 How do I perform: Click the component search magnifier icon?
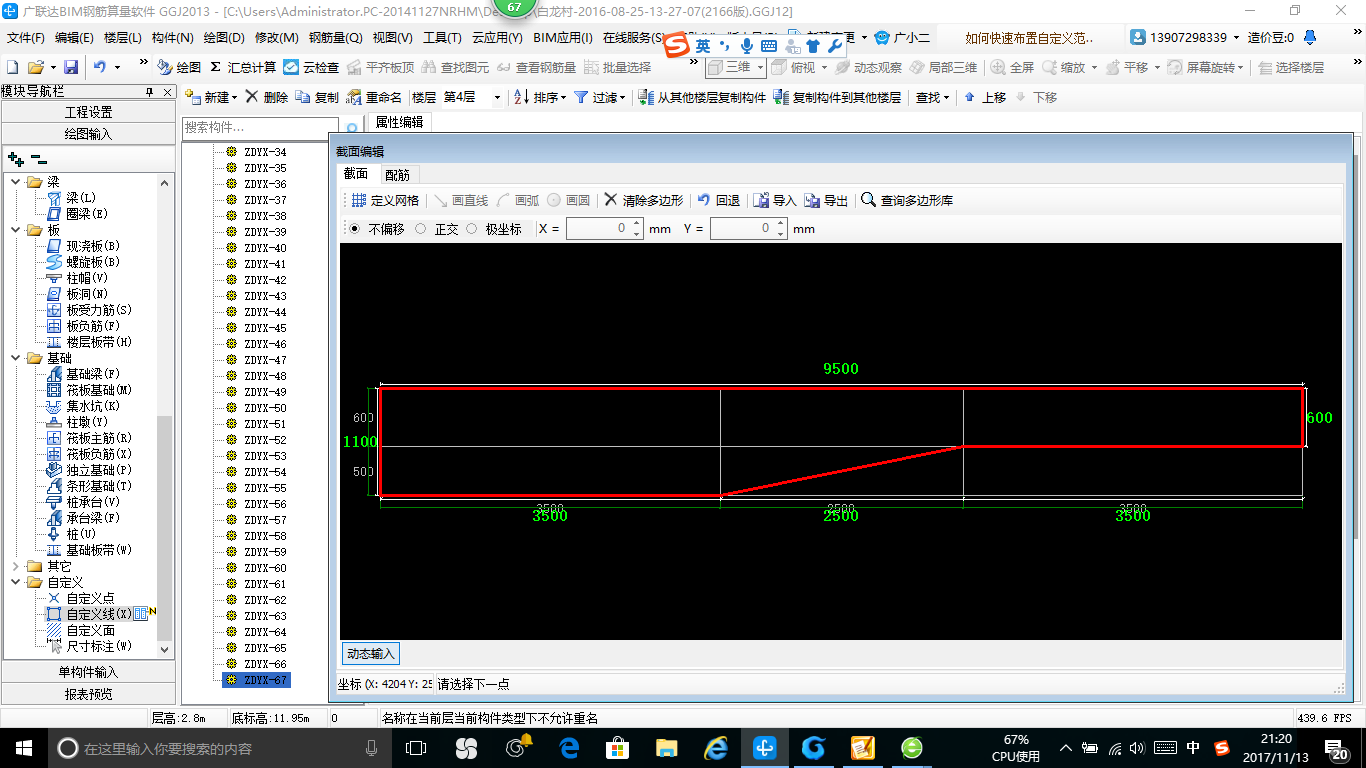351,128
